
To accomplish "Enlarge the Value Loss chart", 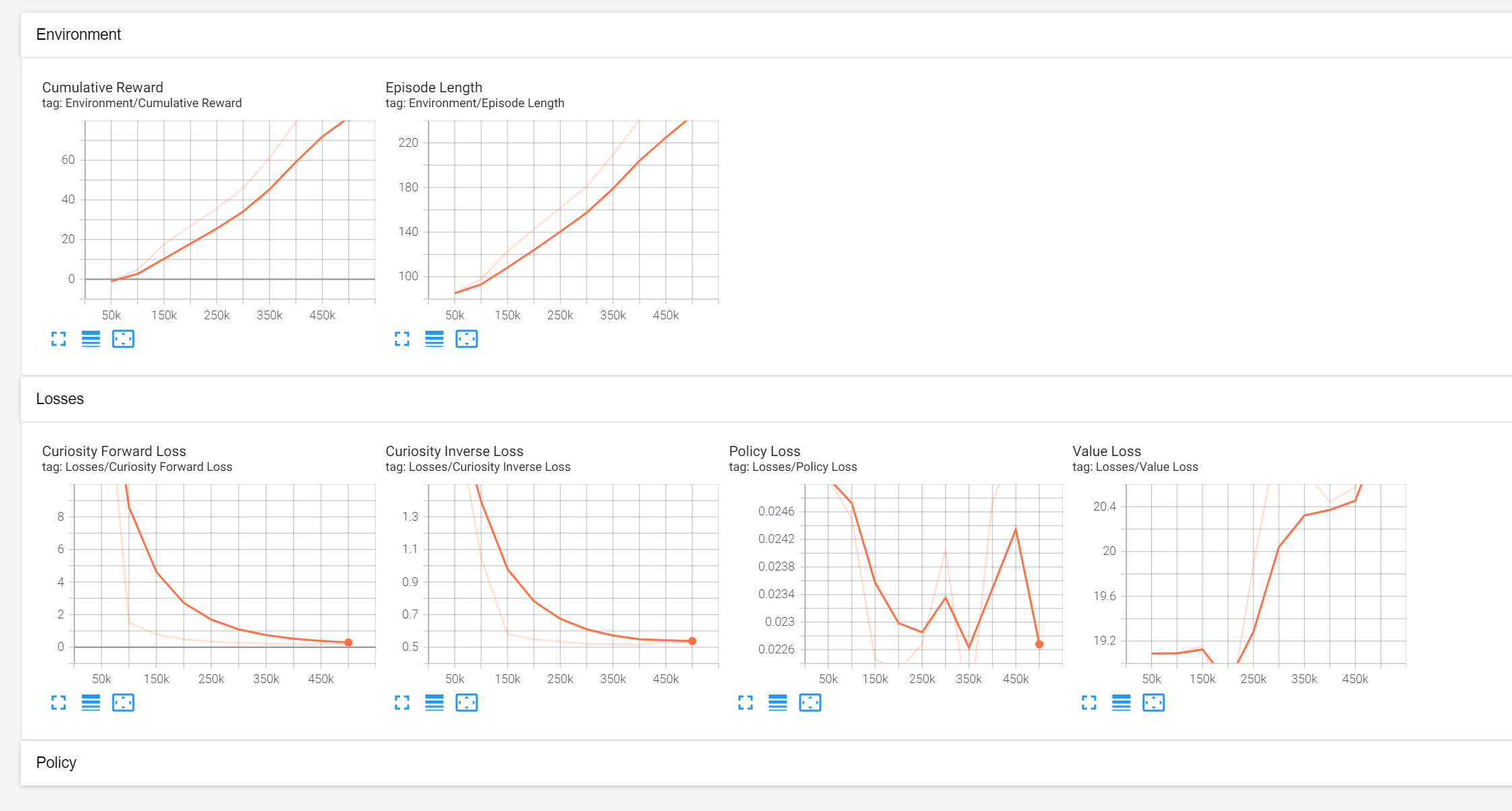I will point(1089,703).
